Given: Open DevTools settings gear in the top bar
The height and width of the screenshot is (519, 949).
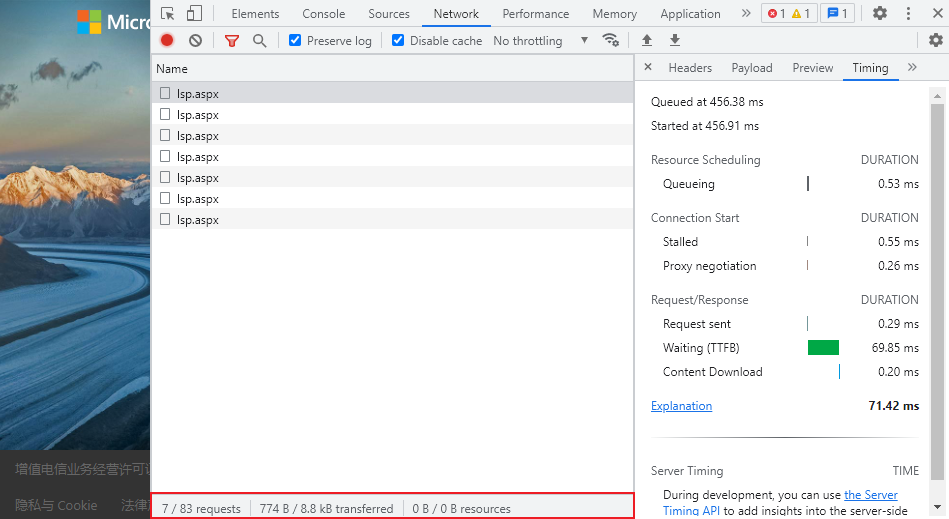Looking at the screenshot, I should click(880, 14).
